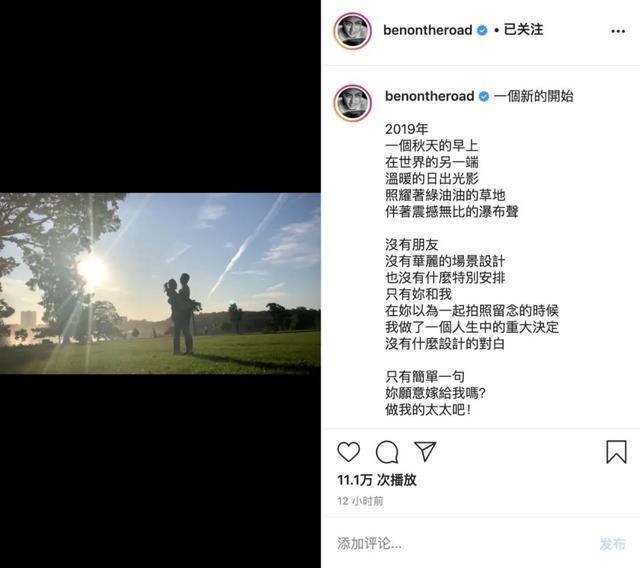This screenshot has height=568, width=640.
Task: Click the black area above the video
Action: point(160,96)
